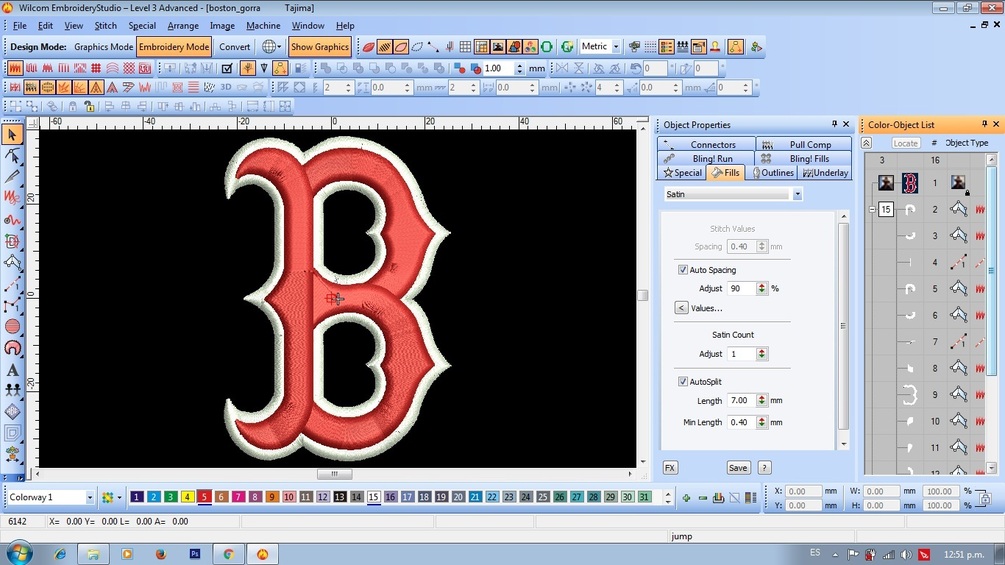Click the stamp icon in top toolbar
Viewport: 1005px width, 565px height.
(x=715, y=47)
